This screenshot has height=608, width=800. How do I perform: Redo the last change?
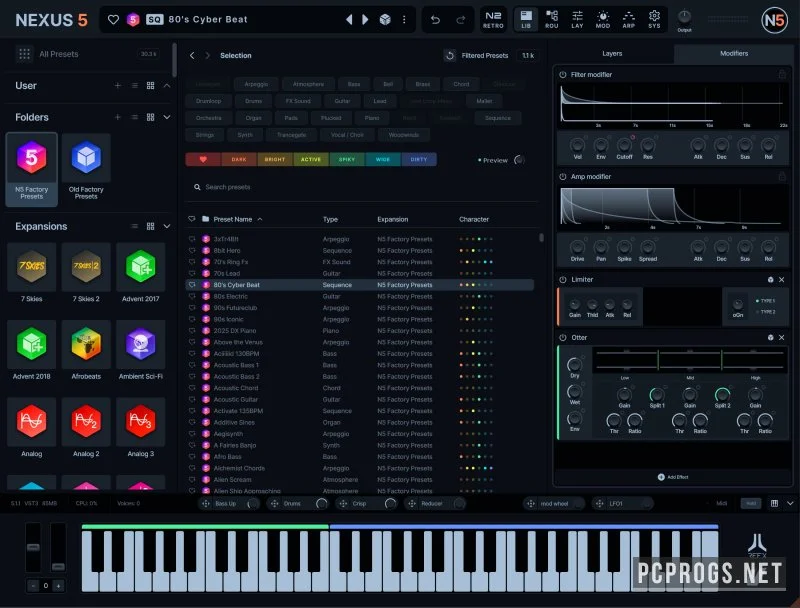(x=460, y=19)
